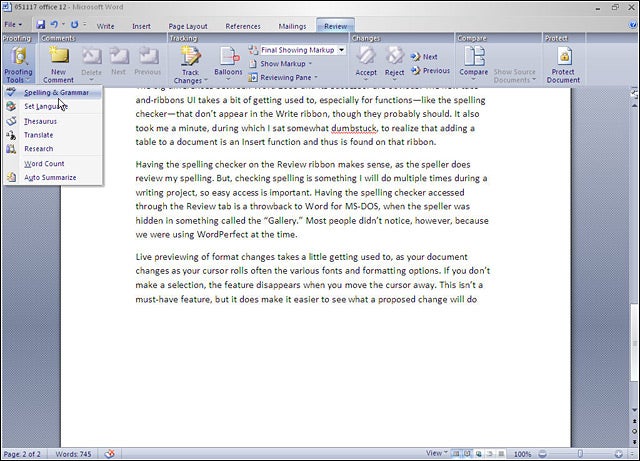Switch to Web Layout view button
This screenshot has width=640, height=461.
pos(478,454)
